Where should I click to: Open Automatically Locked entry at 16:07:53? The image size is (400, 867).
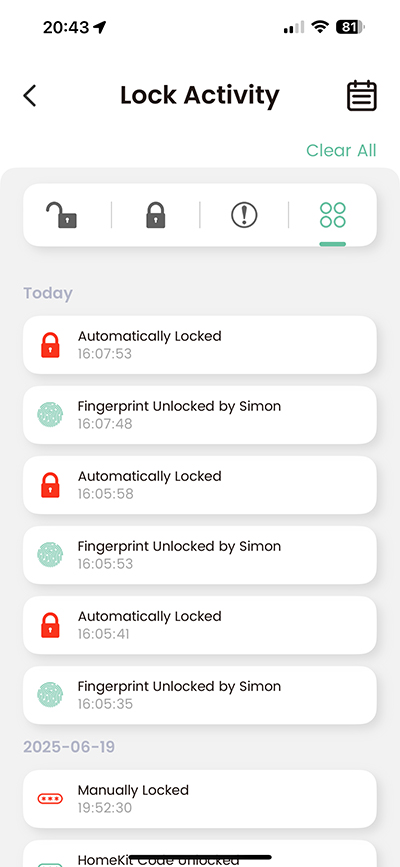click(200, 345)
